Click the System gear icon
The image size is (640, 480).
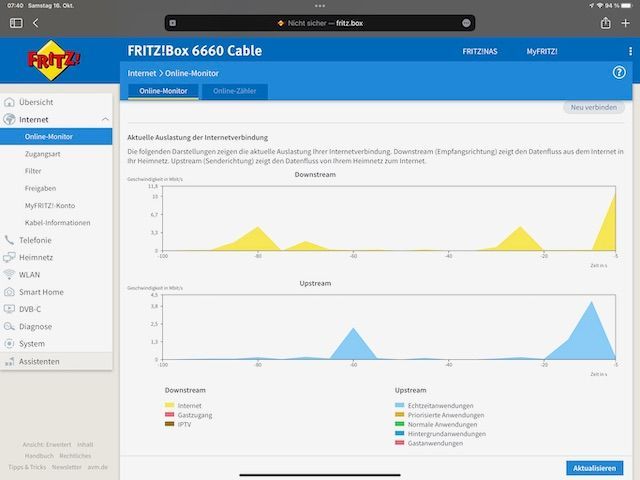tap(9, 344)
